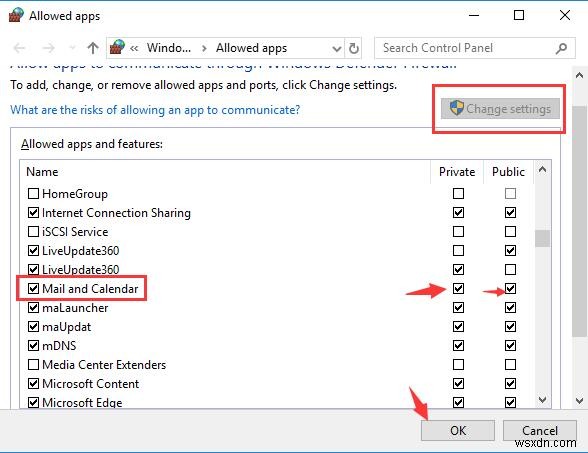Viewport: 588px width, 453px height.
Task: Click the Change settings button
Action: coord(500,109)
